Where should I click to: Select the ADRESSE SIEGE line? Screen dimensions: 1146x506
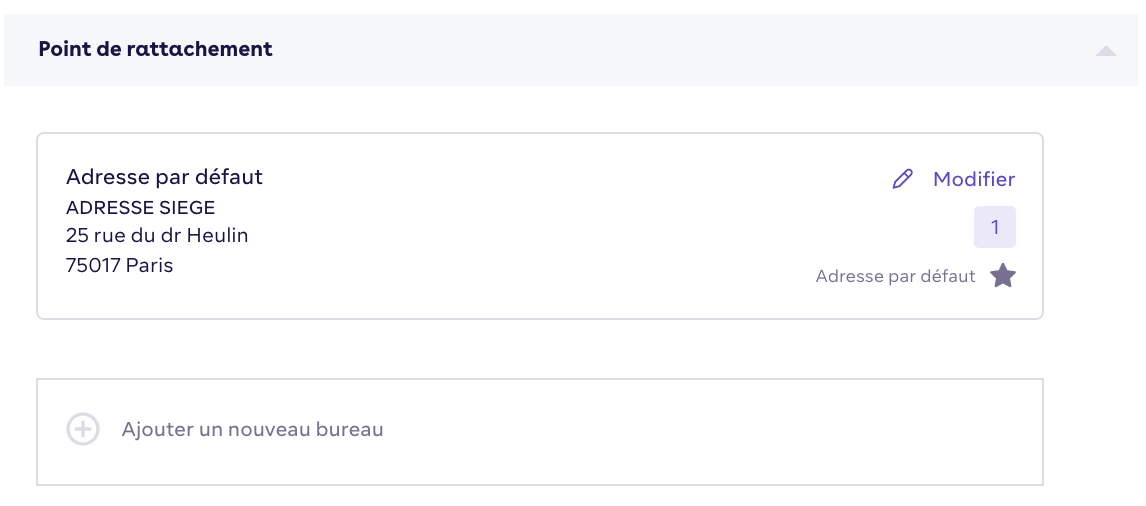point(140,208)
